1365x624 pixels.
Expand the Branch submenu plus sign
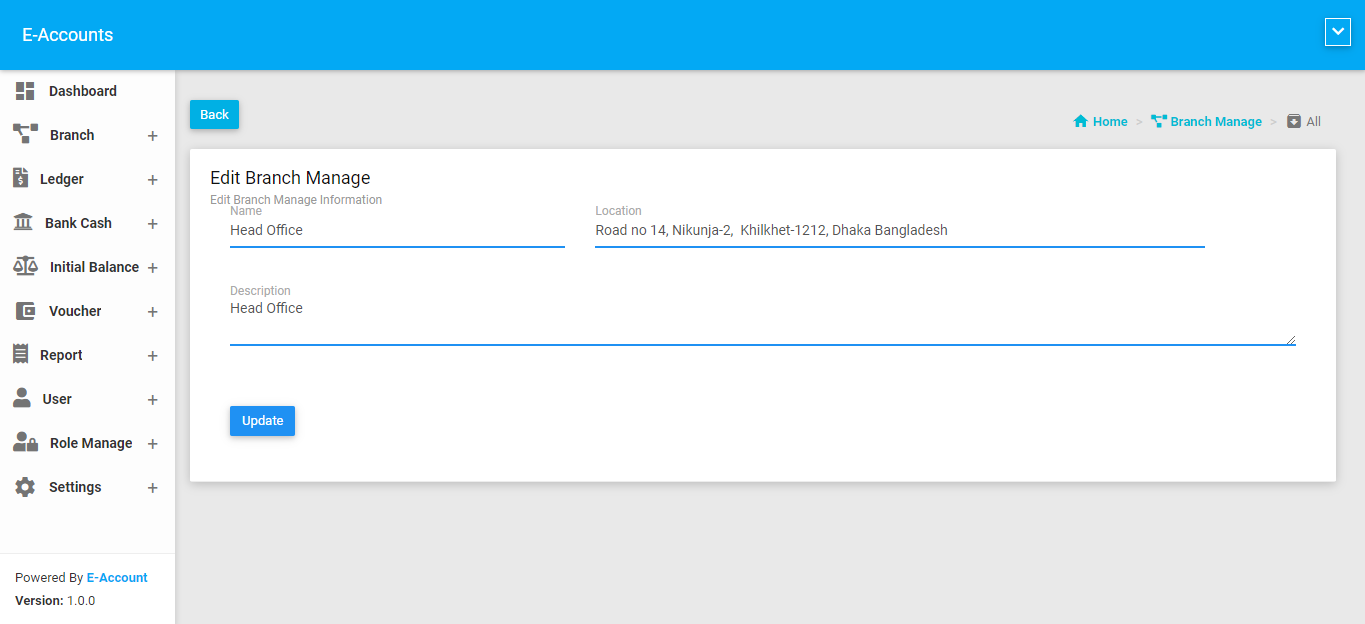(x=153, y=136)
